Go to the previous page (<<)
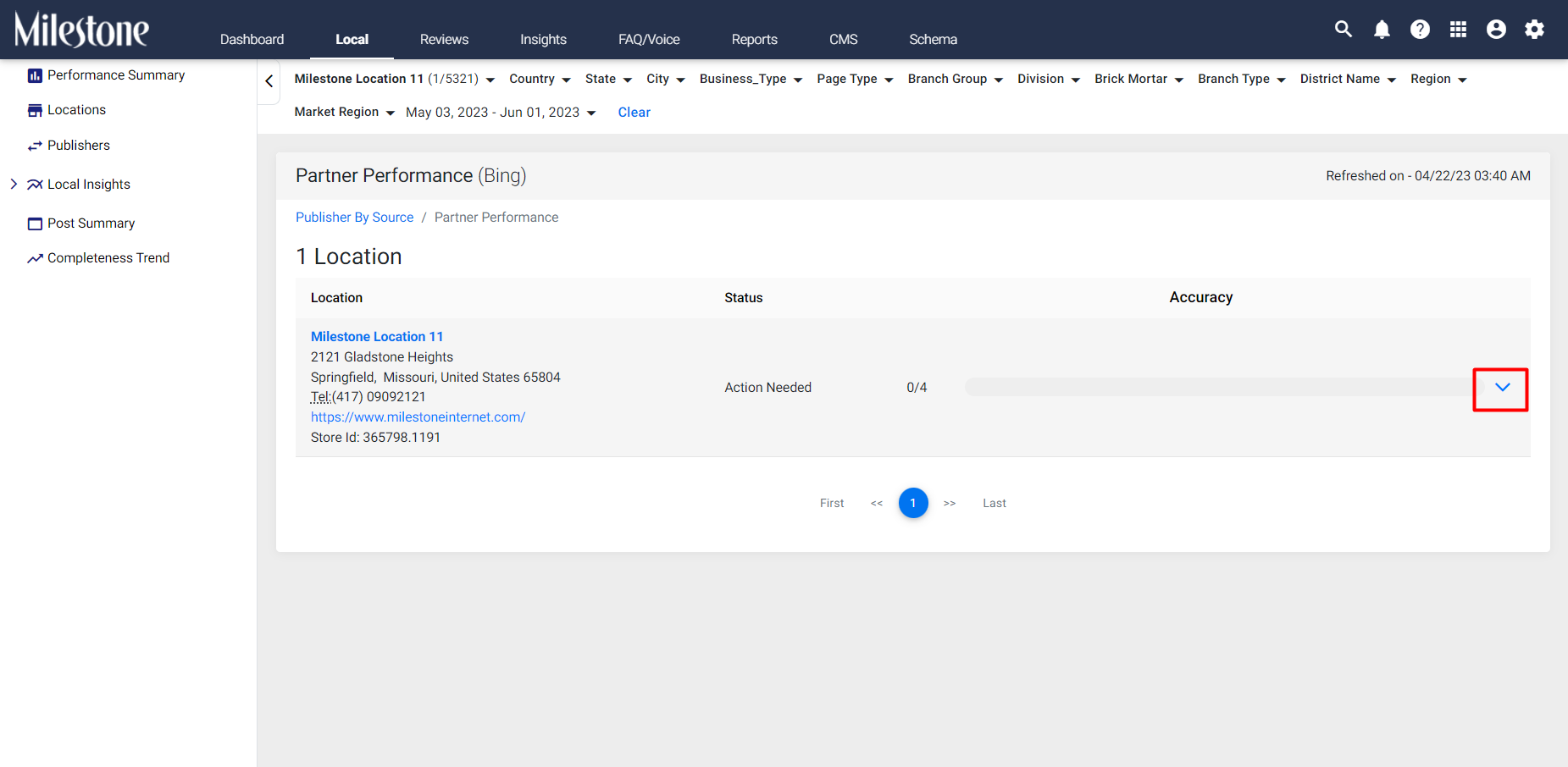 coord(877,503)
